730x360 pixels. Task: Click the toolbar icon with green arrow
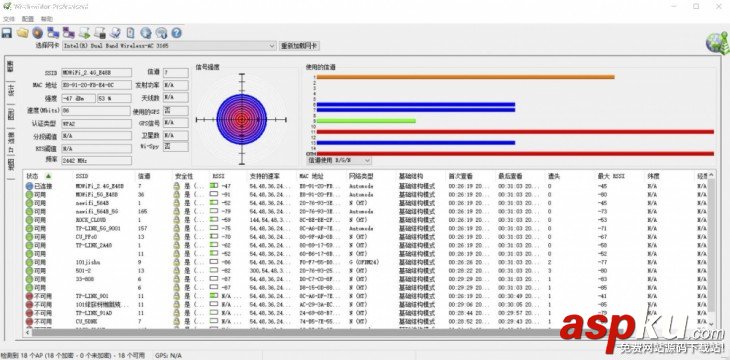84,33
